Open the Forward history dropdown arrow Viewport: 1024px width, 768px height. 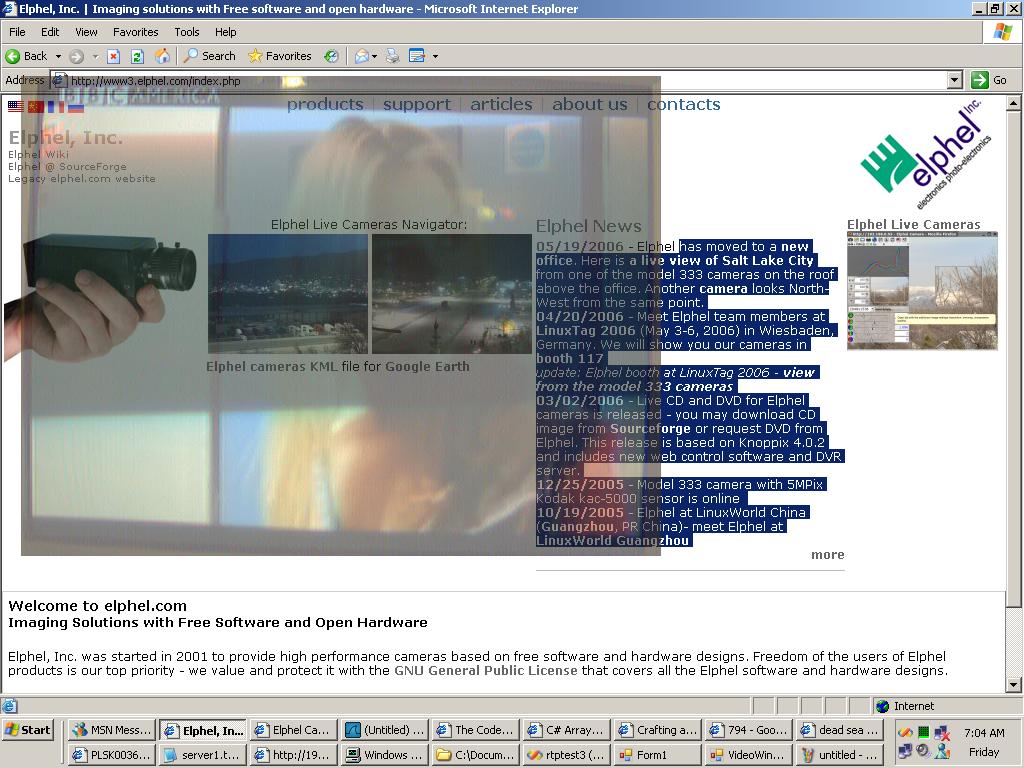point(95,56)
